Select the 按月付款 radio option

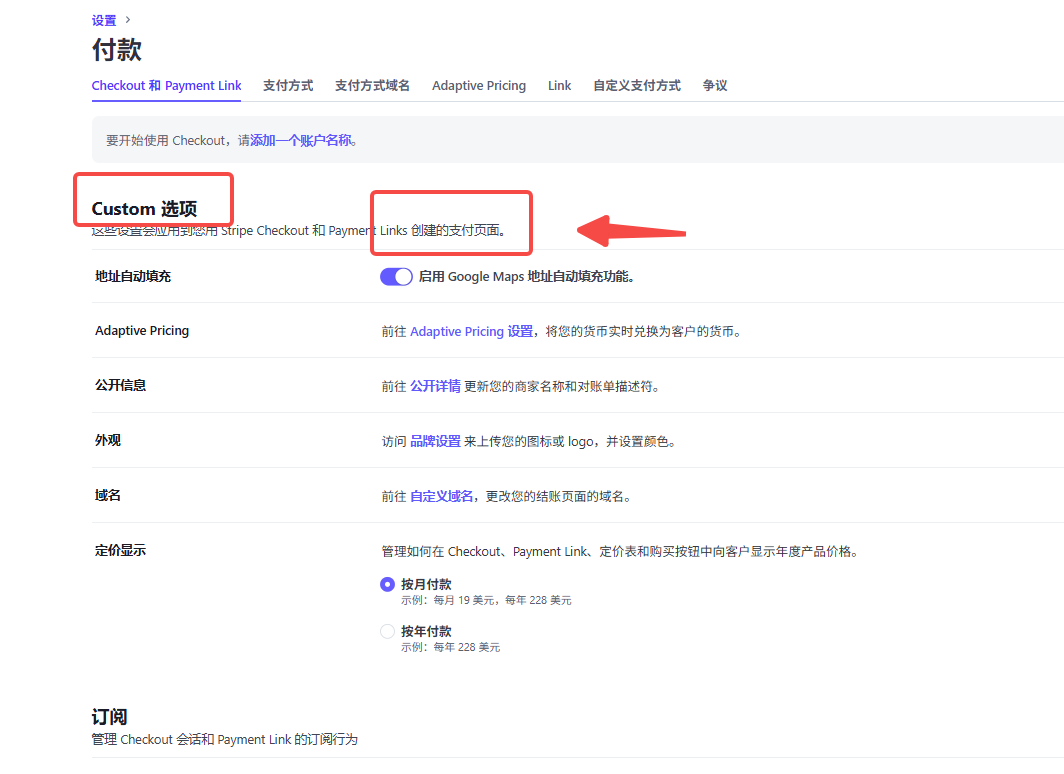pyautogui.click(x=387, y=584)
